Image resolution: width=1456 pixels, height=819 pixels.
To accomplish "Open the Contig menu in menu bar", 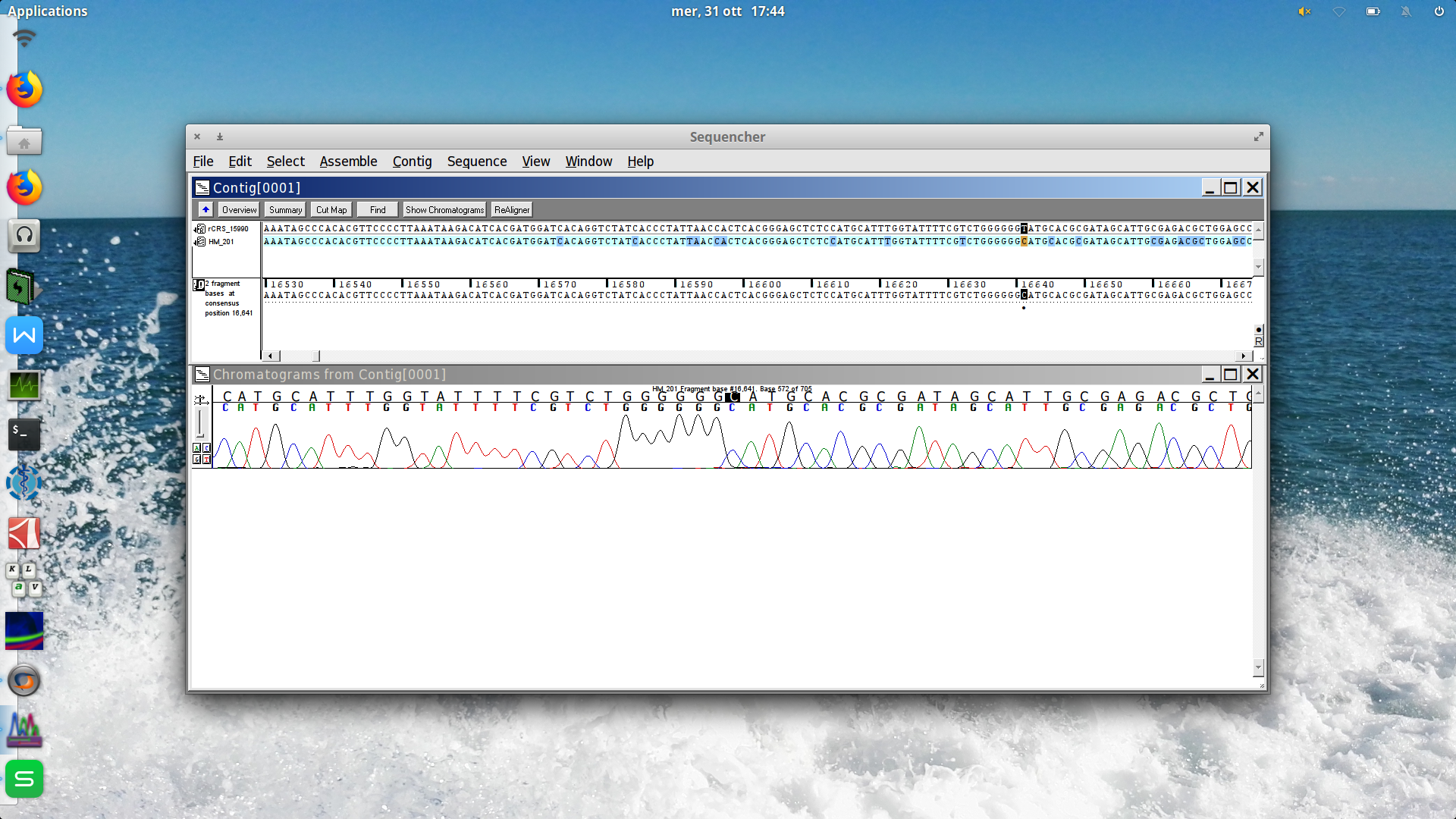I will [411, 161].
